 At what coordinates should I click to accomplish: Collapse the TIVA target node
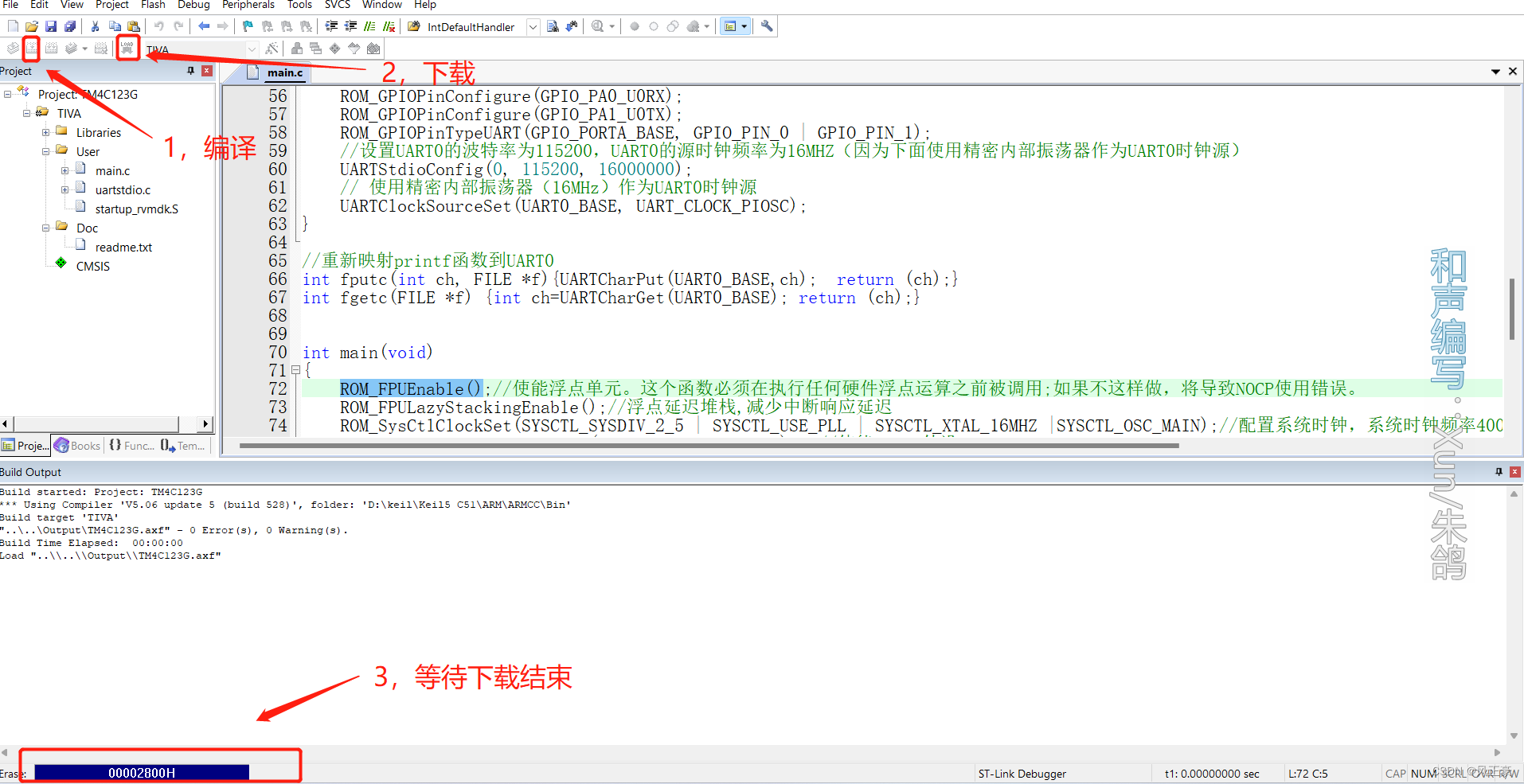[26, 113]
